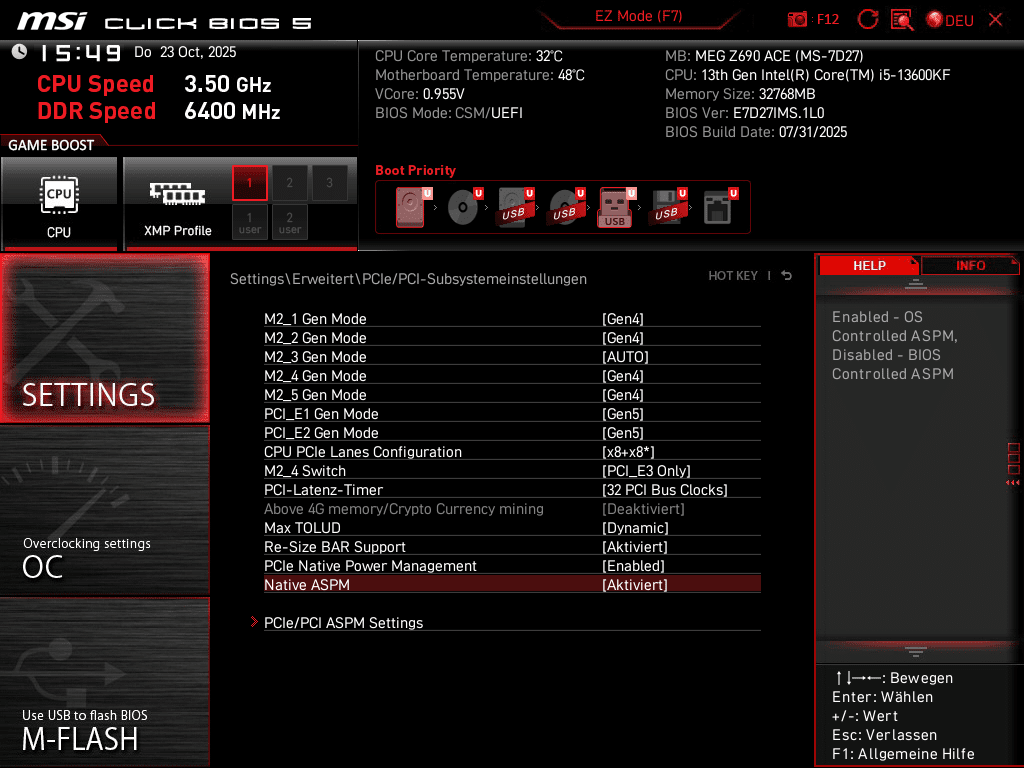Change M2_5 Gen Mode value
The height and width of the screenshot is (768, 1024).
pyautogui.click(x=622, y=394)
